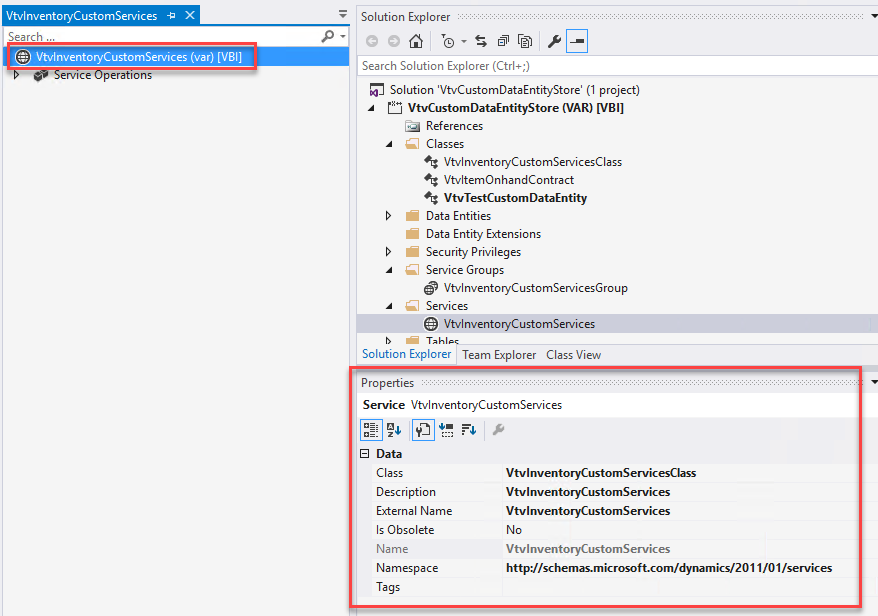This screenshot has width=878, height=616.
Task: Click the Show All Files icon
Action: [525, 41]
